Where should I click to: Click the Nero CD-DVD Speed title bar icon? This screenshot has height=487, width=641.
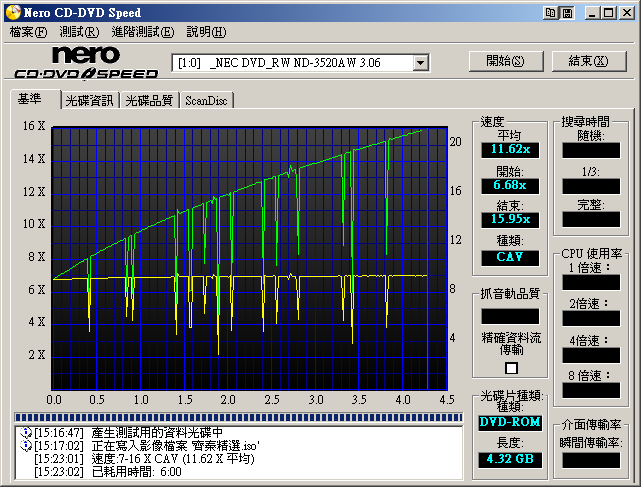tap(13, 12)
